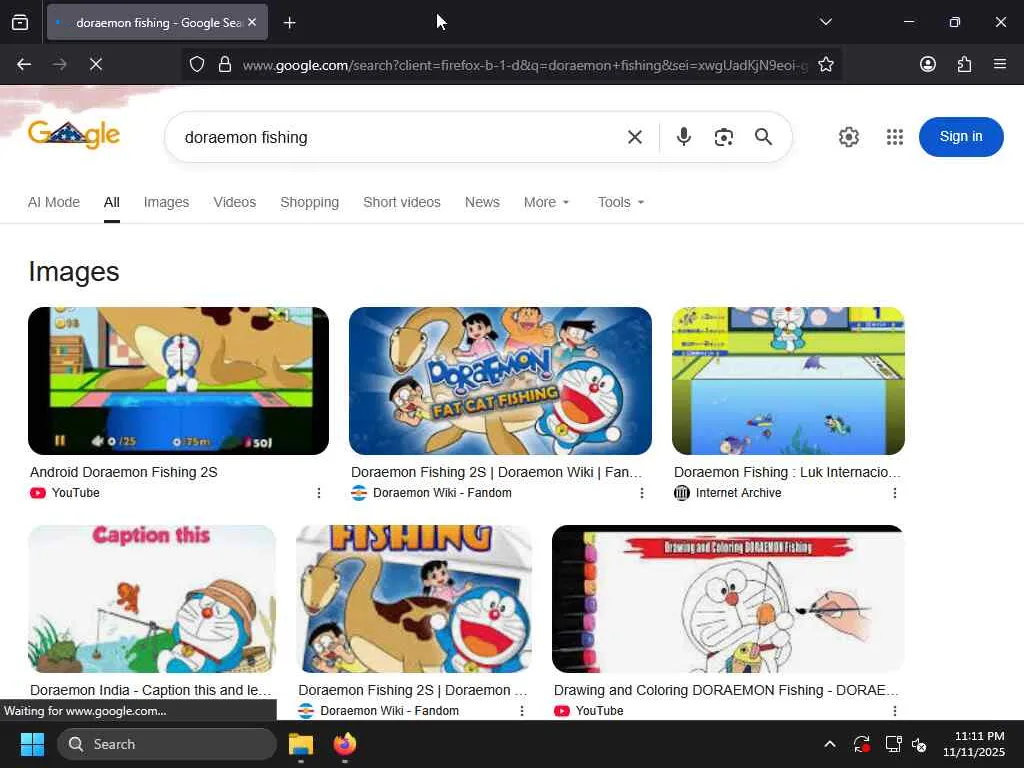Image resolution: width=1024 pixels, height=768 pixels.
Task: Click muted speaker icon in tray
Action: [919, 744]
